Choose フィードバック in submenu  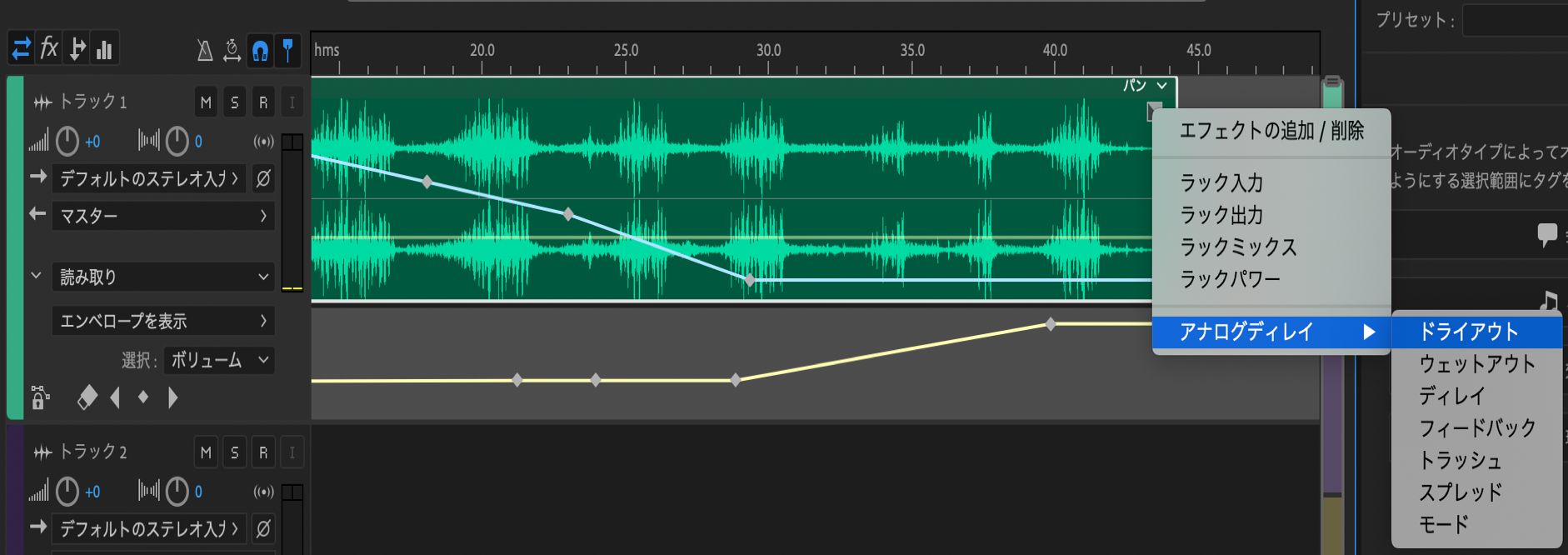1476,428
